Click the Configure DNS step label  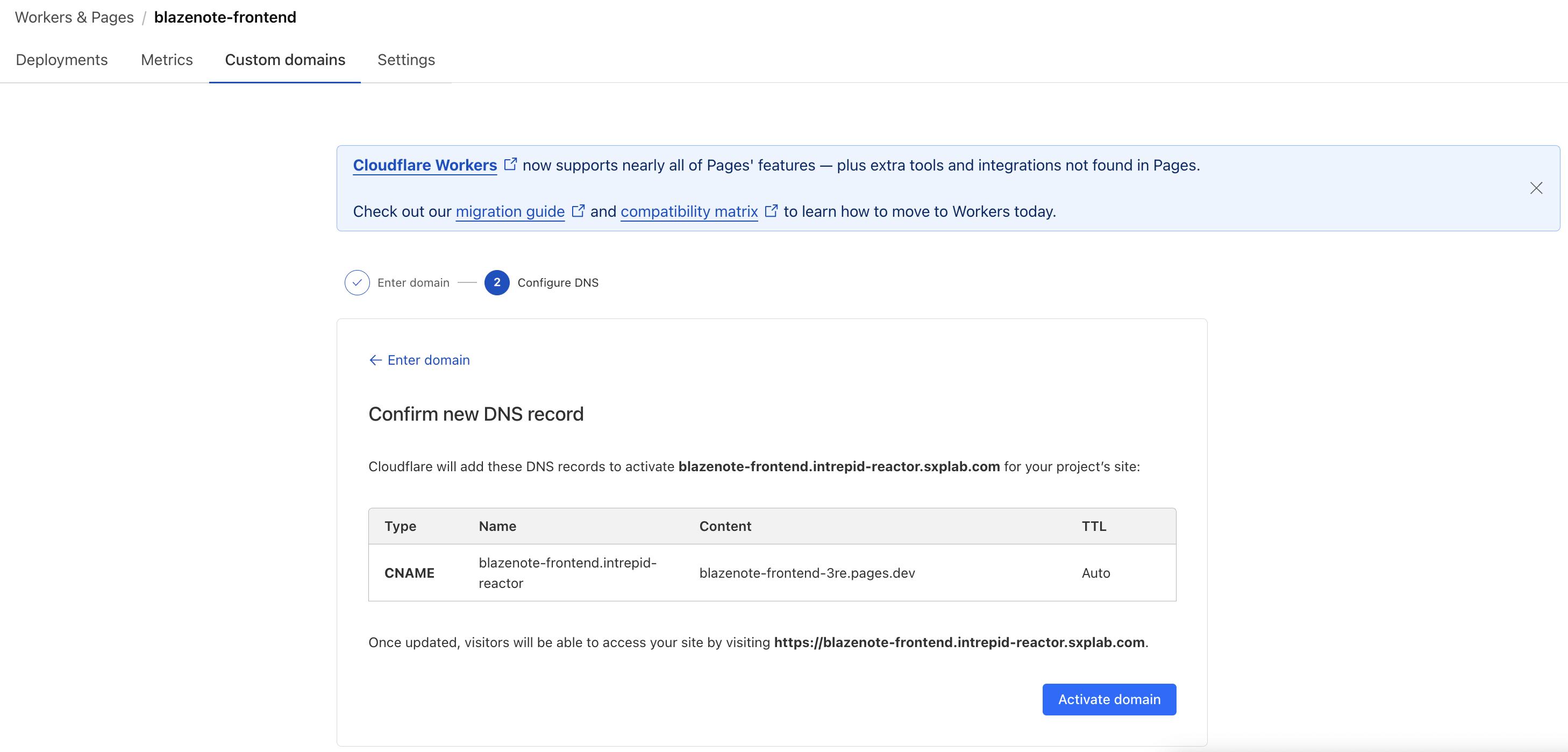(x=558, y=282)
